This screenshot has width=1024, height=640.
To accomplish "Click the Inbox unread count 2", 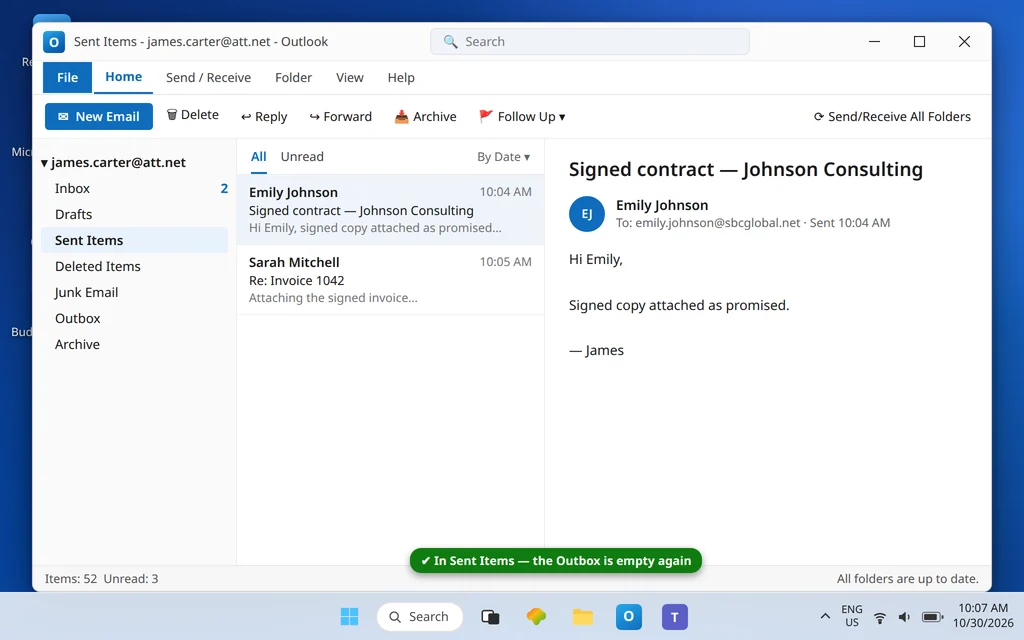I will (x=224, y=188).
